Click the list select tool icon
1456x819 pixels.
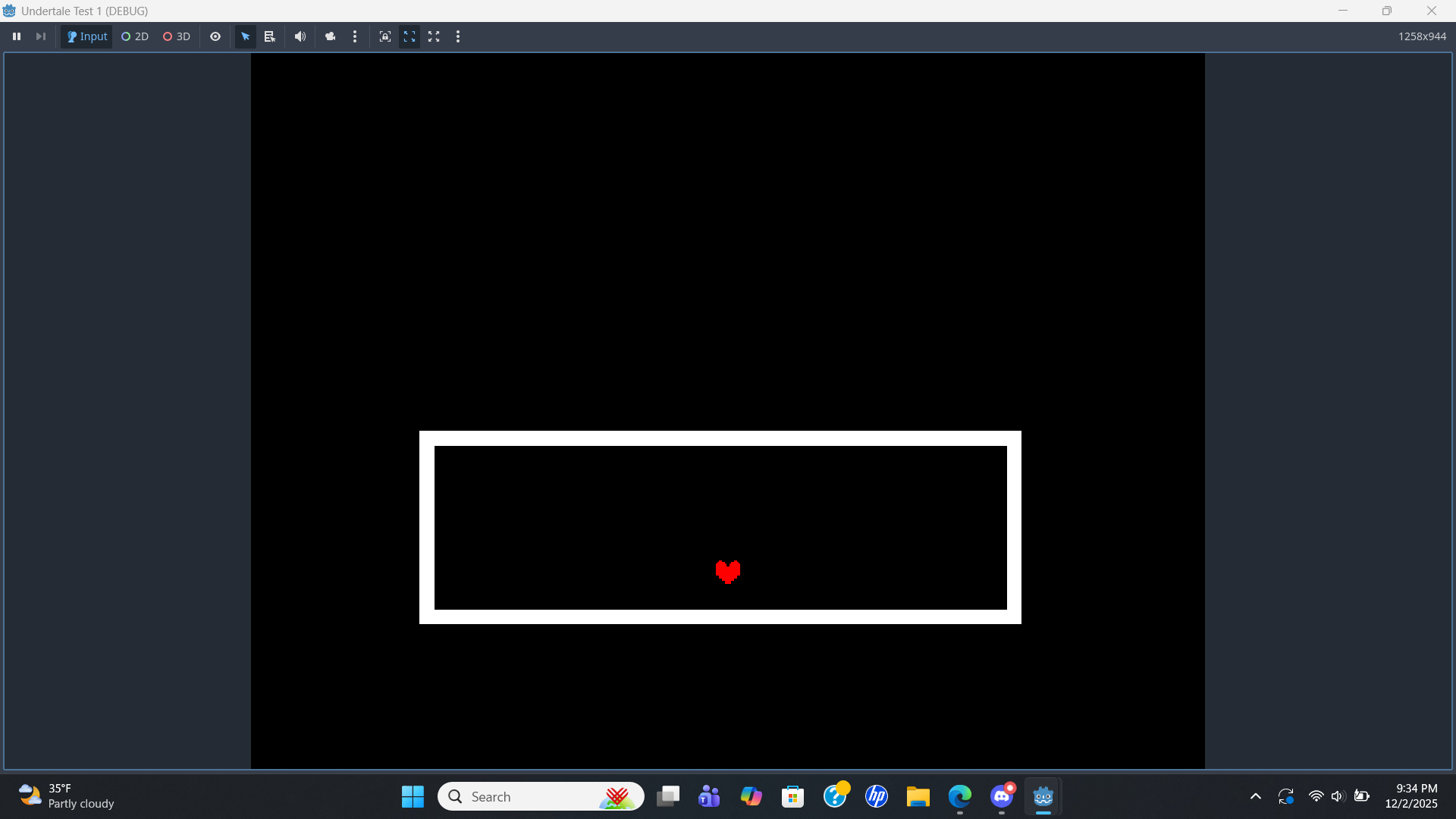269,36
